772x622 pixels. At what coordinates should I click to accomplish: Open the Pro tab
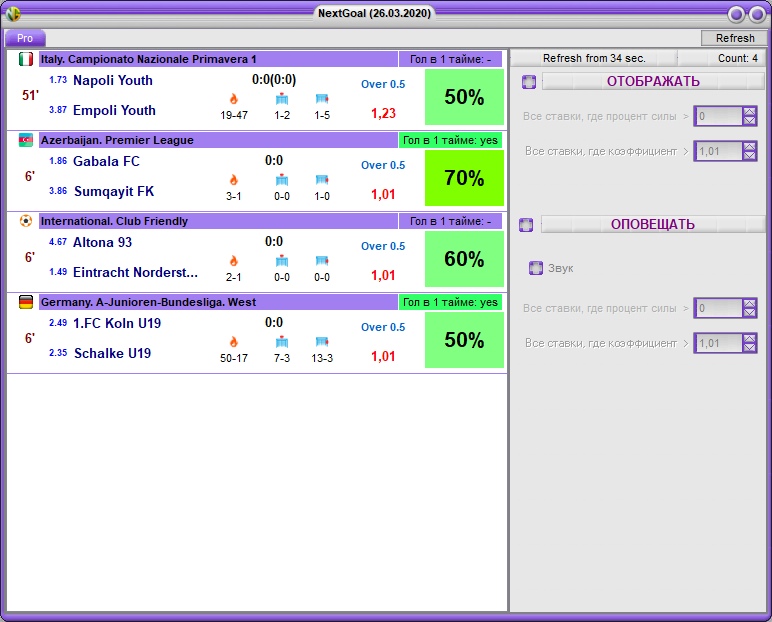click(25, 38)
